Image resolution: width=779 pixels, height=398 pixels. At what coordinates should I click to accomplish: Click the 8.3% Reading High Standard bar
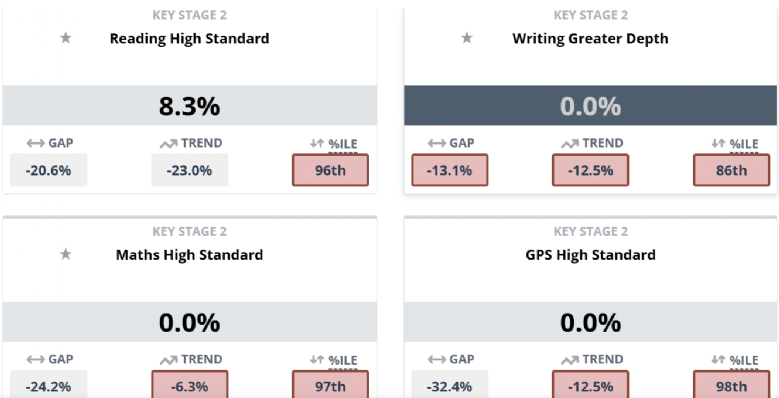pyautogui.click(x=190, y=105)
